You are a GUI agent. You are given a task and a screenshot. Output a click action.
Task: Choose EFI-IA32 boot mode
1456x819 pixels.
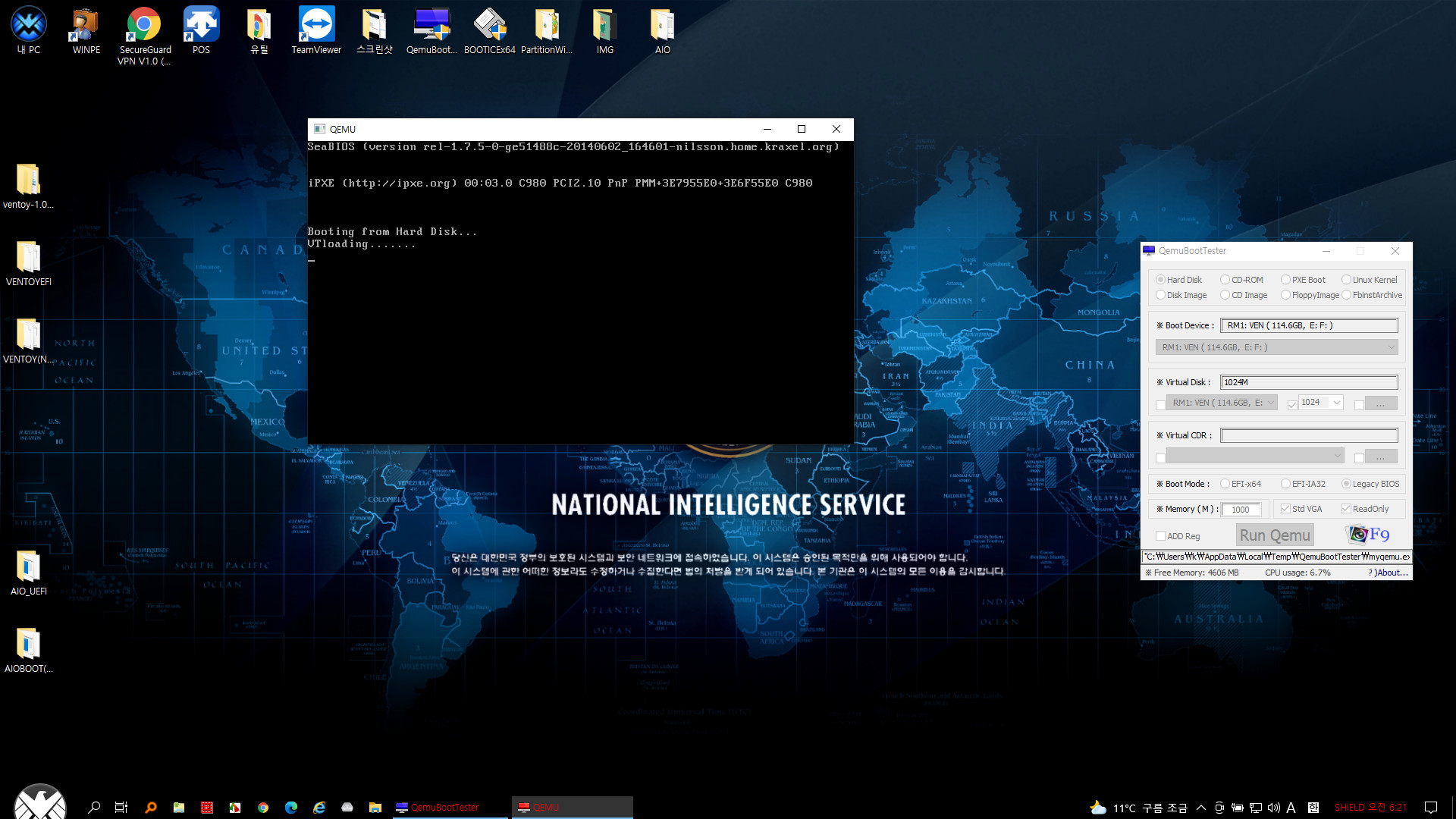click(1304, 484)
